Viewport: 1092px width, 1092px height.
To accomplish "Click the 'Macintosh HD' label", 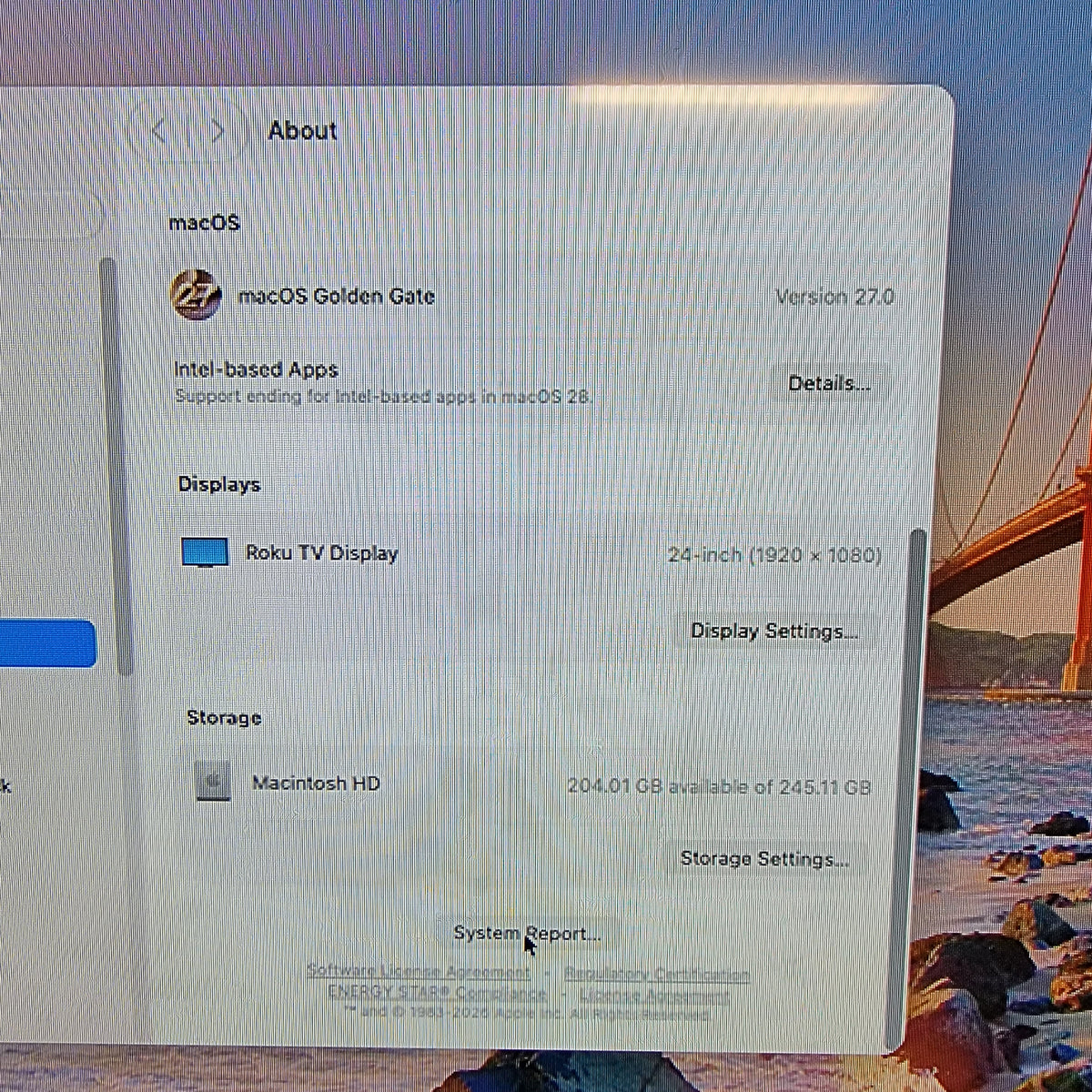I will coord(316,783).
